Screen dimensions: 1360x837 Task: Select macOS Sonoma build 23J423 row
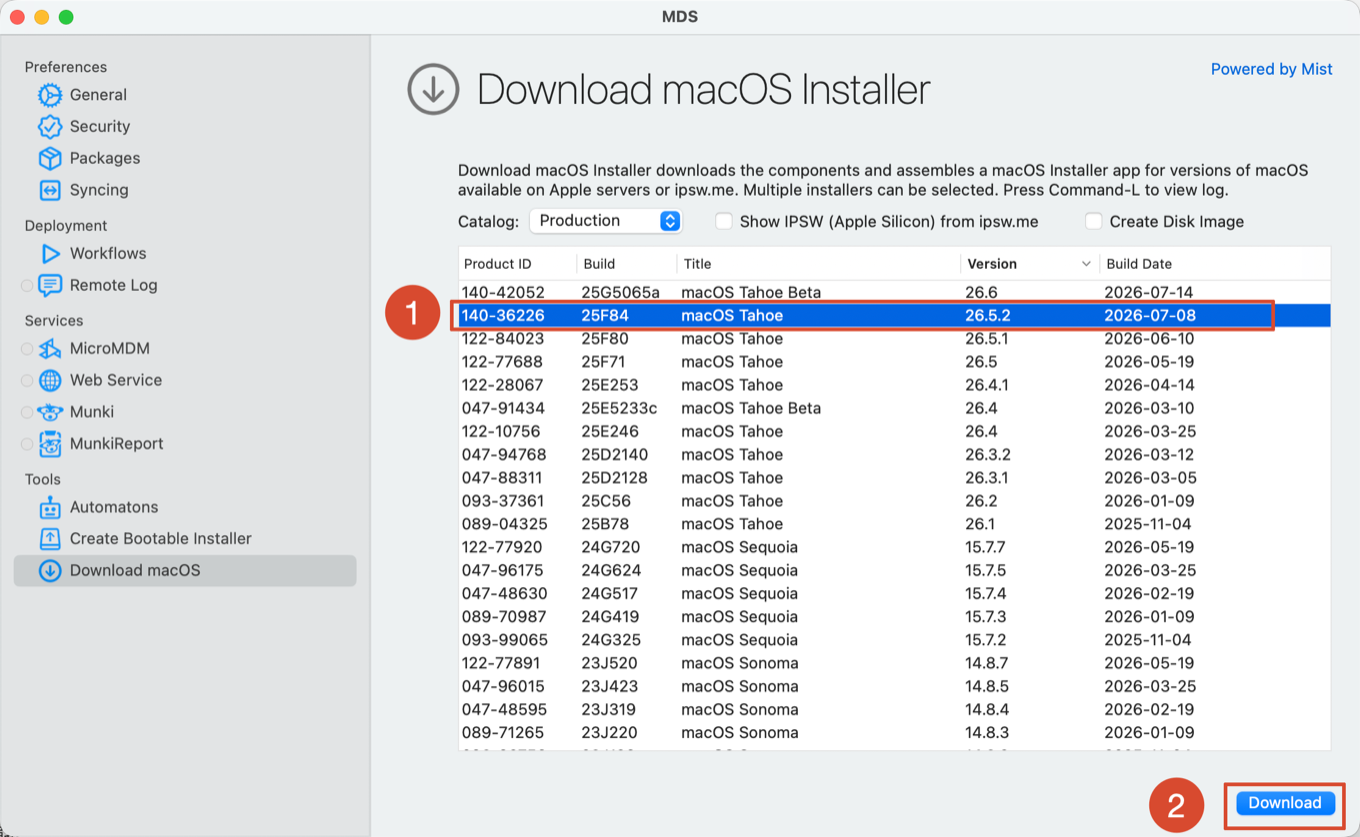895,686
